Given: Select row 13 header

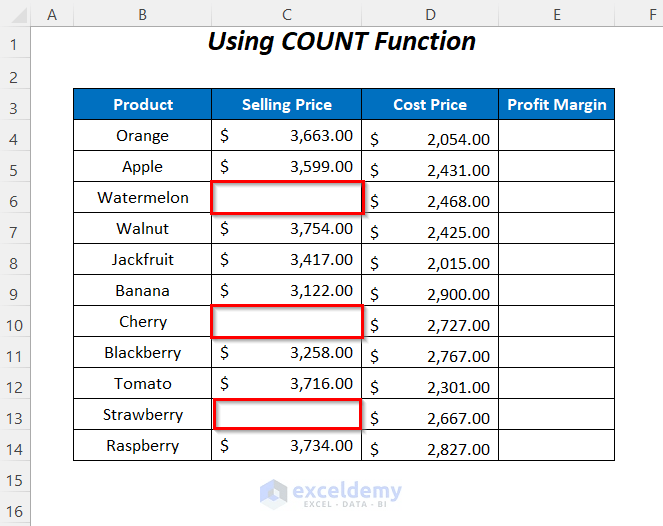Looking at the screenshot, I should click(15, 414).
